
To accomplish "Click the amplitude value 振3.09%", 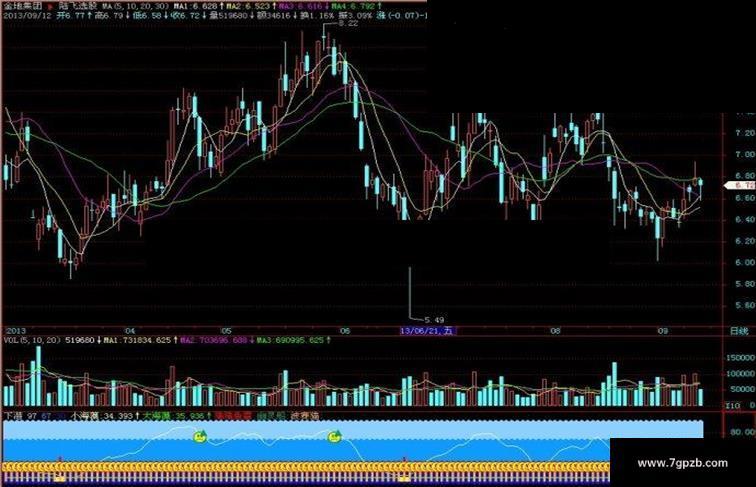I will click(355, 15).
